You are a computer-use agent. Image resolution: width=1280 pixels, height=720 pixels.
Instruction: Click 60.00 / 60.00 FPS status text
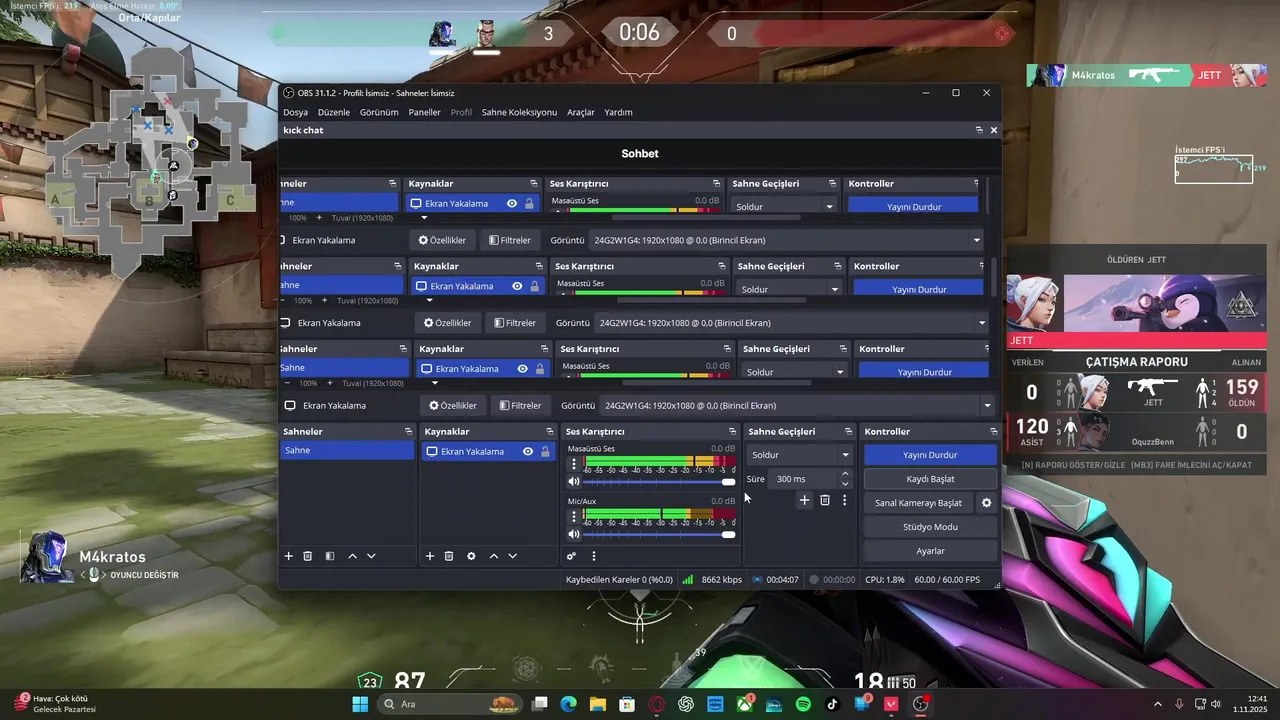(x=947, y=579)
